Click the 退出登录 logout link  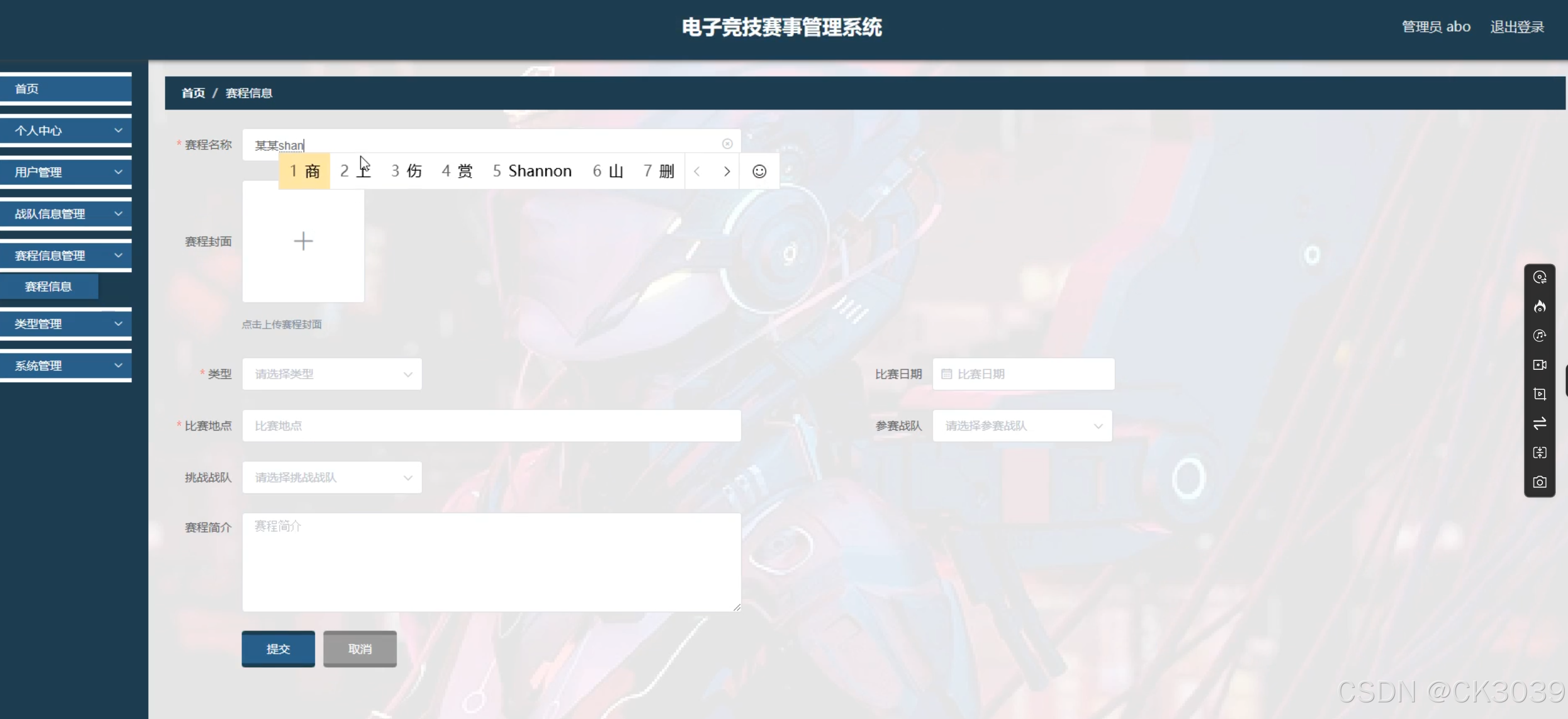(x=1516, y=27)
